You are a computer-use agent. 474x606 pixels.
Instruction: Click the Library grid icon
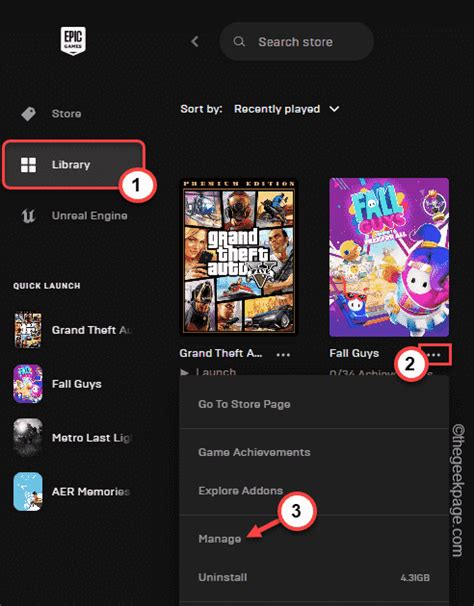click(28, 165)
